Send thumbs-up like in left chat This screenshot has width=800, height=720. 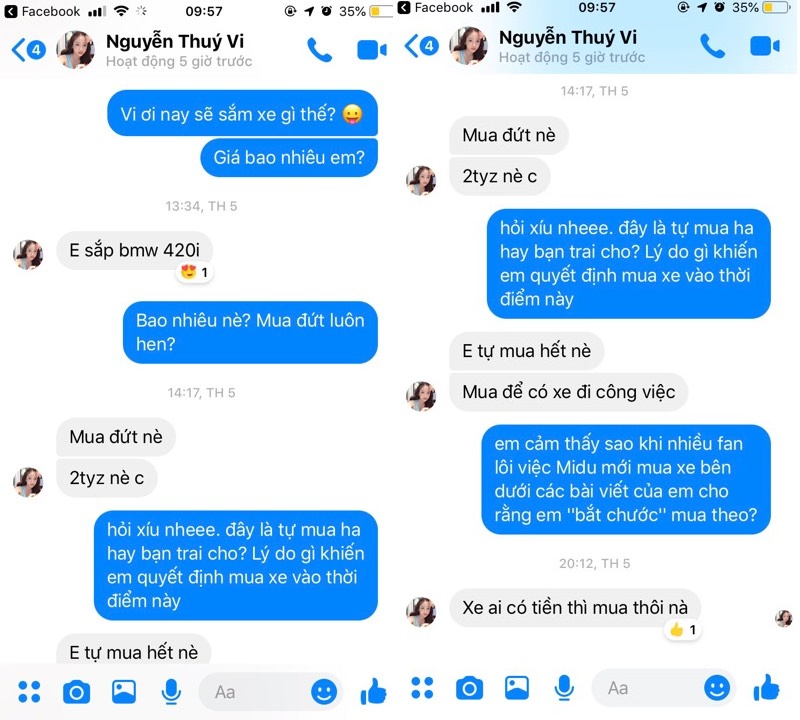tap(373, 691)
